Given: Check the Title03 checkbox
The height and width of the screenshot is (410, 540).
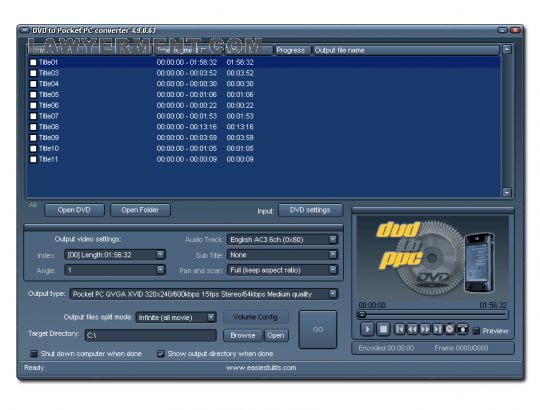Looking at the screenshot, I should coord(33,73).
